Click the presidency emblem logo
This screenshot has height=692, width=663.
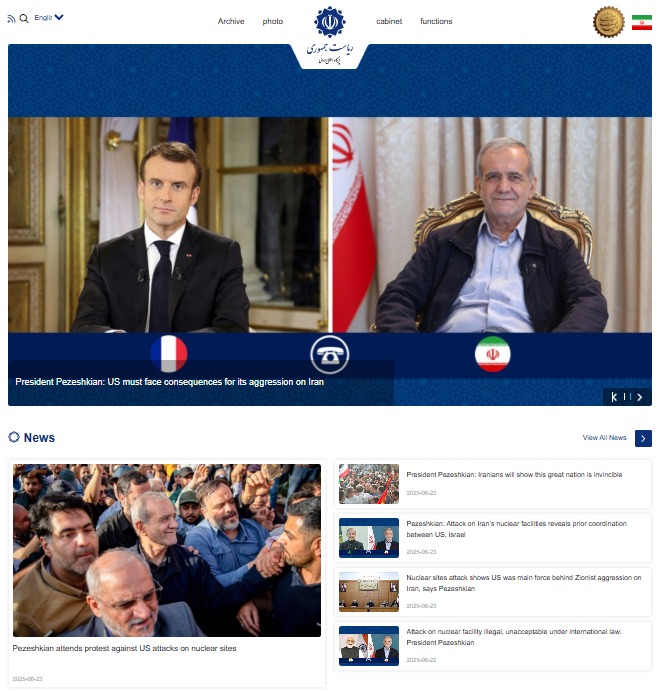330,35
